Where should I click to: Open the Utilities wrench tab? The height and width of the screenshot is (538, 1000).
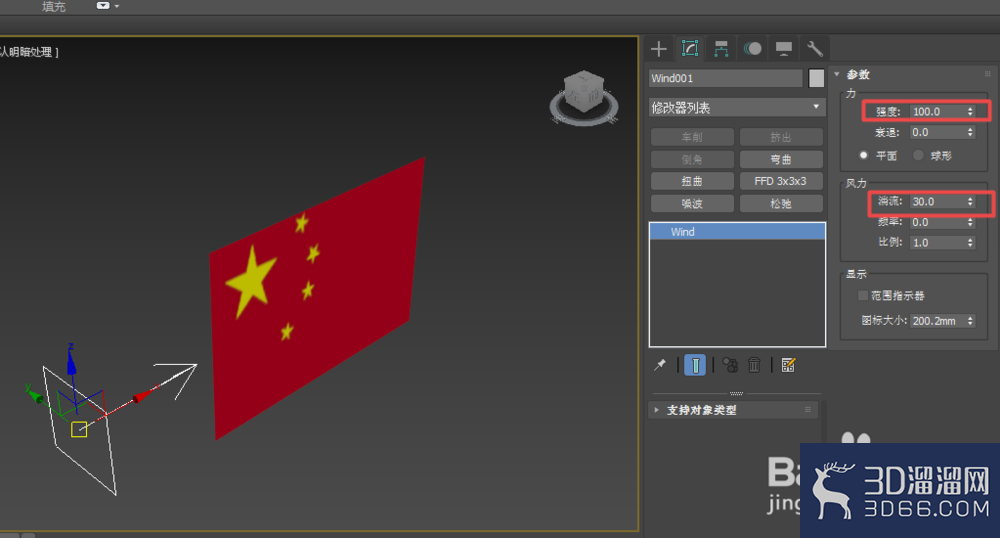814,49
